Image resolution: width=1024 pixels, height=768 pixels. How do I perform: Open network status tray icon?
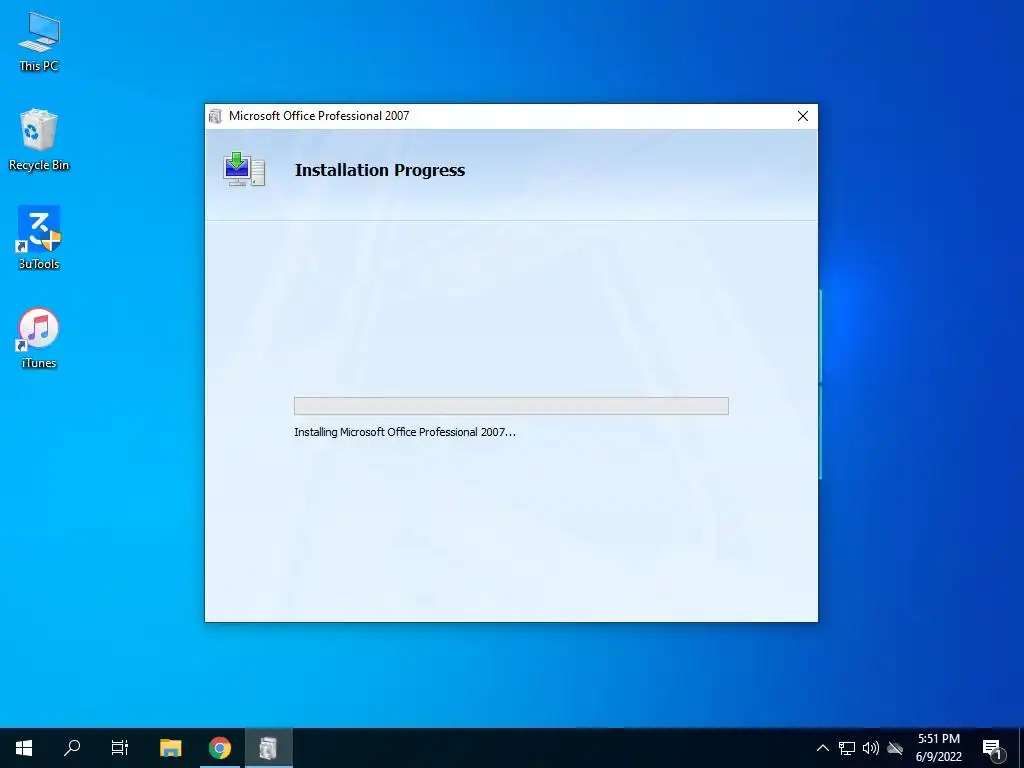point(847,748)
